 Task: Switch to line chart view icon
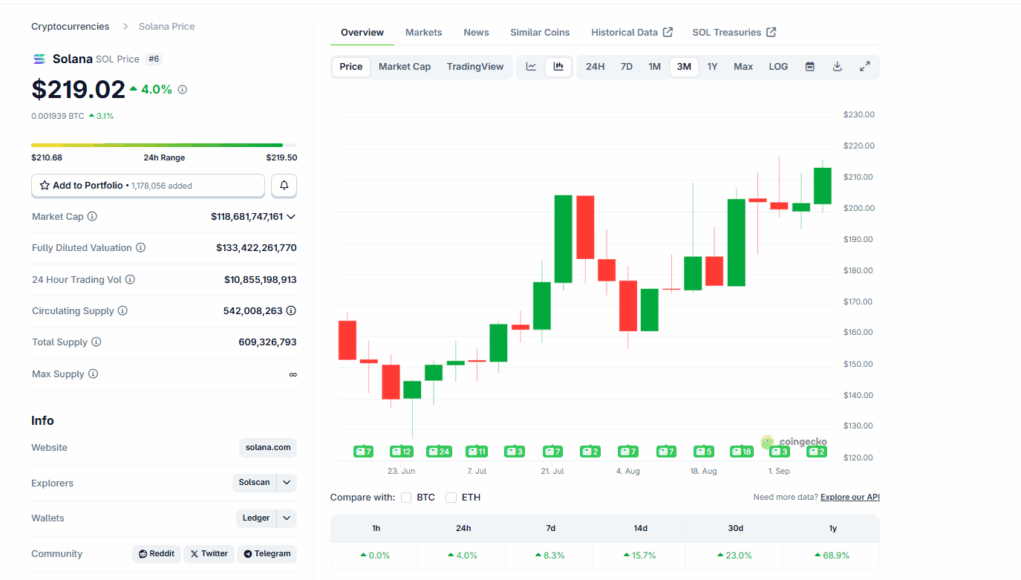coord(531,67)
